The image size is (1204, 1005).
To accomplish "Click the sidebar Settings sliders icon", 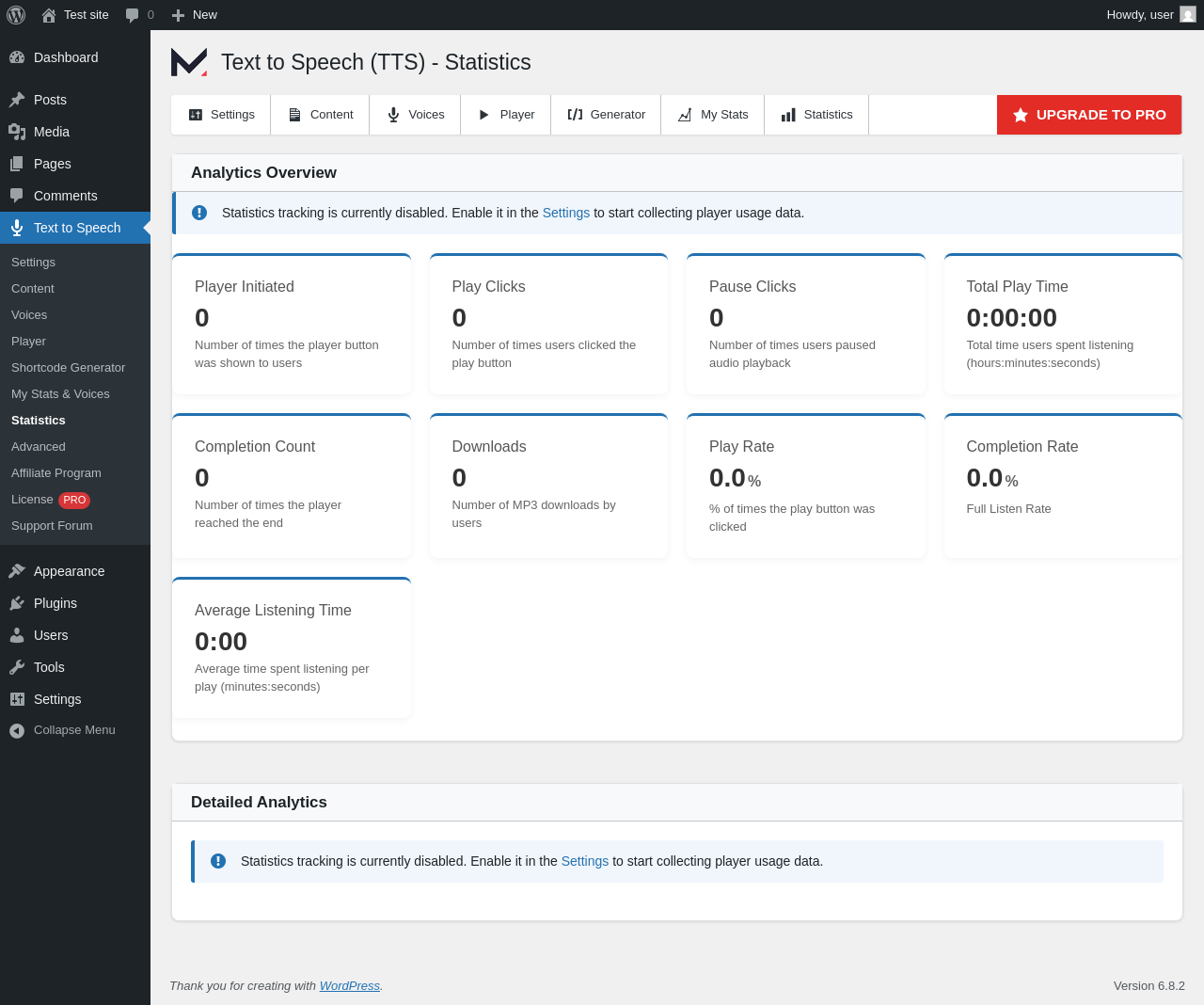I will coord(17,699).
